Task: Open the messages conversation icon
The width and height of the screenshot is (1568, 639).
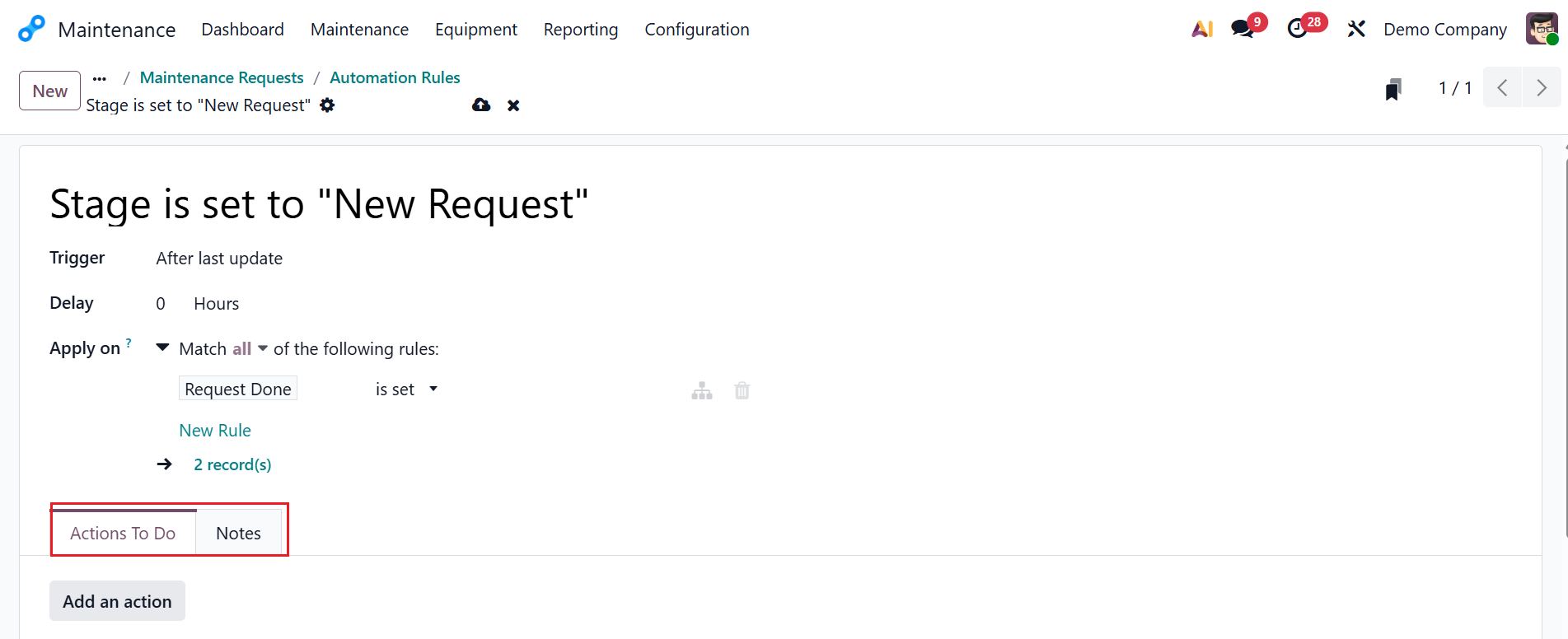Action: tap(1243, 29)
